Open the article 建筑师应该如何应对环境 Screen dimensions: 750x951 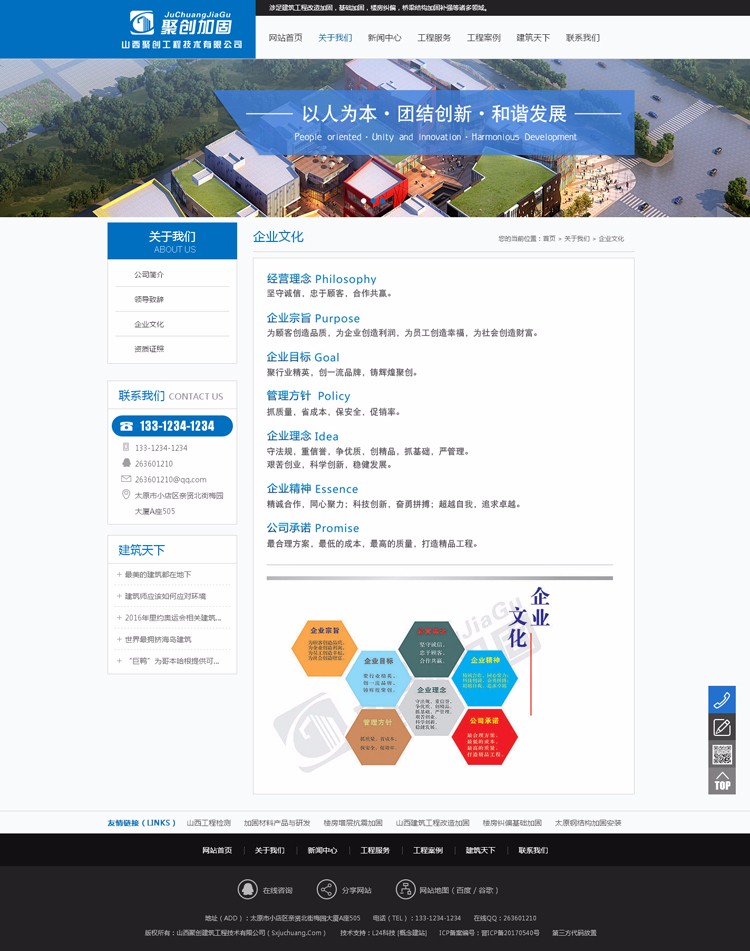click(165, 596)
